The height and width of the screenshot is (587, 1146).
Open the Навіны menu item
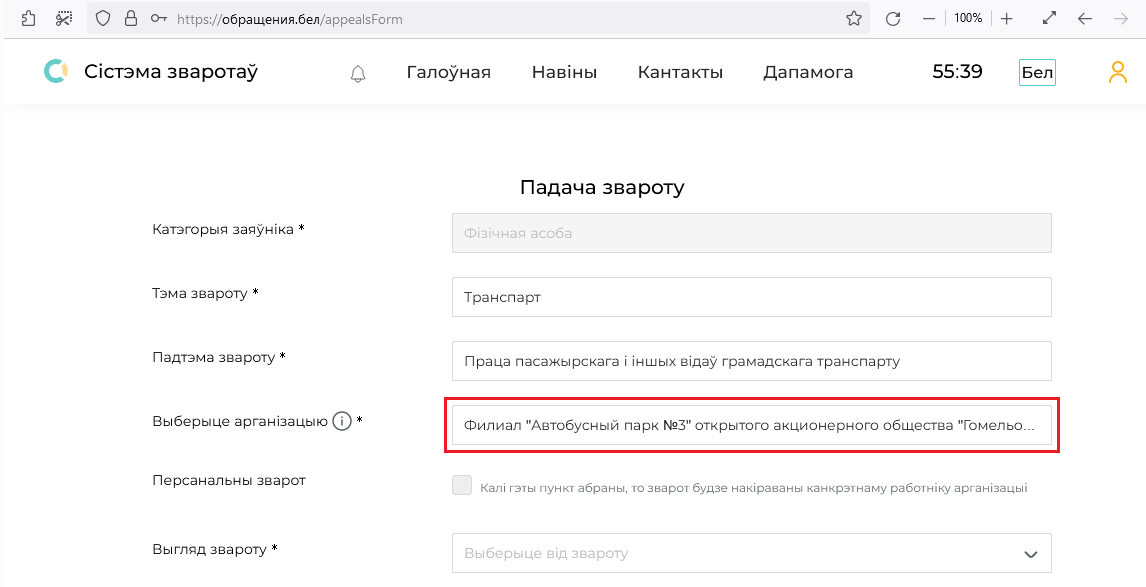(564, 72)
